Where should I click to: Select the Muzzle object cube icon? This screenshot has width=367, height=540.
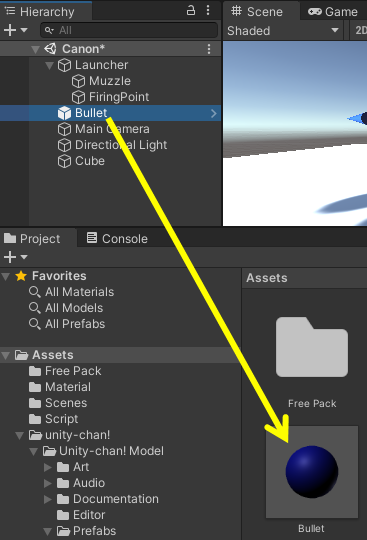coord(78,81)
